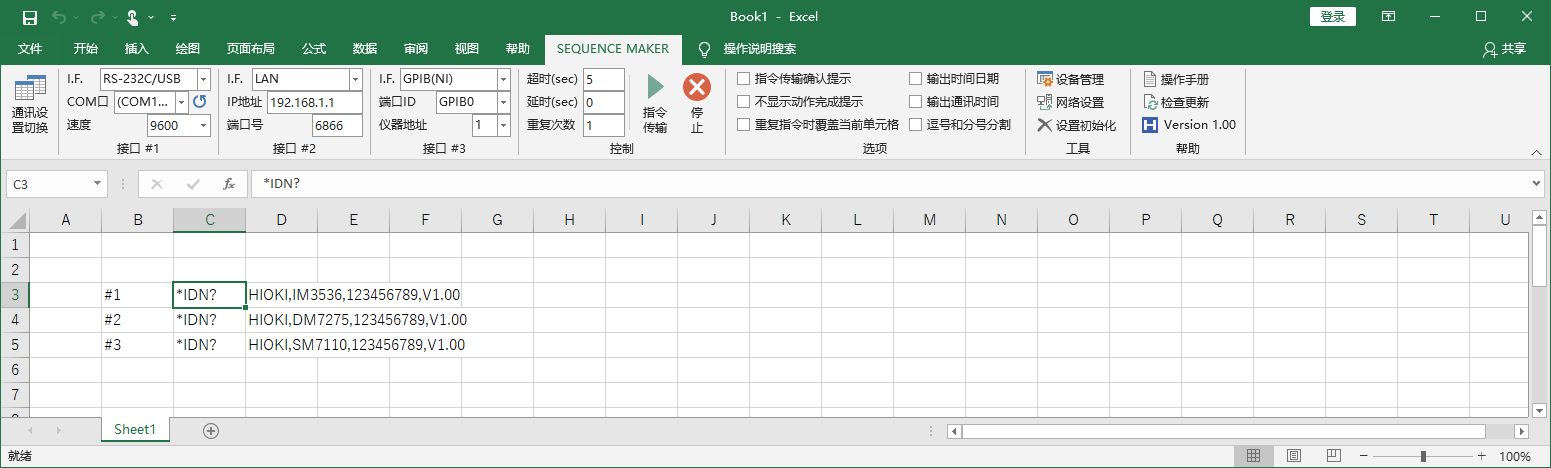This screenshot has height=468, width=1551.
Task: Open COM口 port dropdown
Action: (182, 102)
